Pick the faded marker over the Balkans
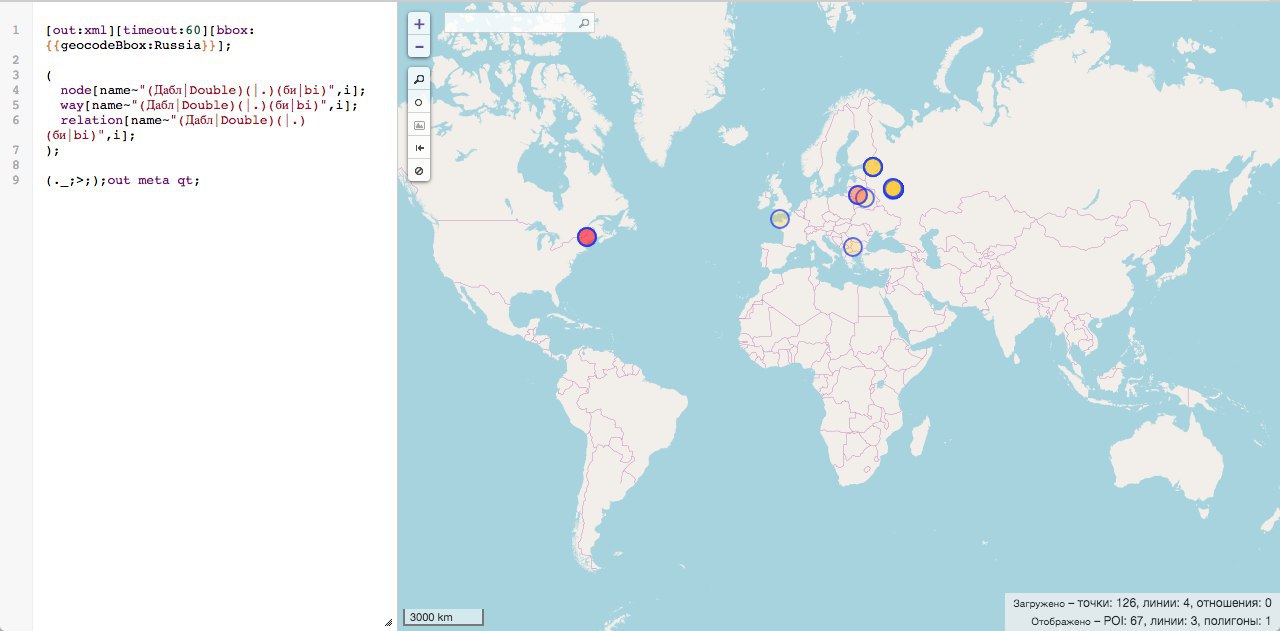Image resolution: width=1280 pixels, height=631 pixels. pyautogui.click(x=853, y=246)
